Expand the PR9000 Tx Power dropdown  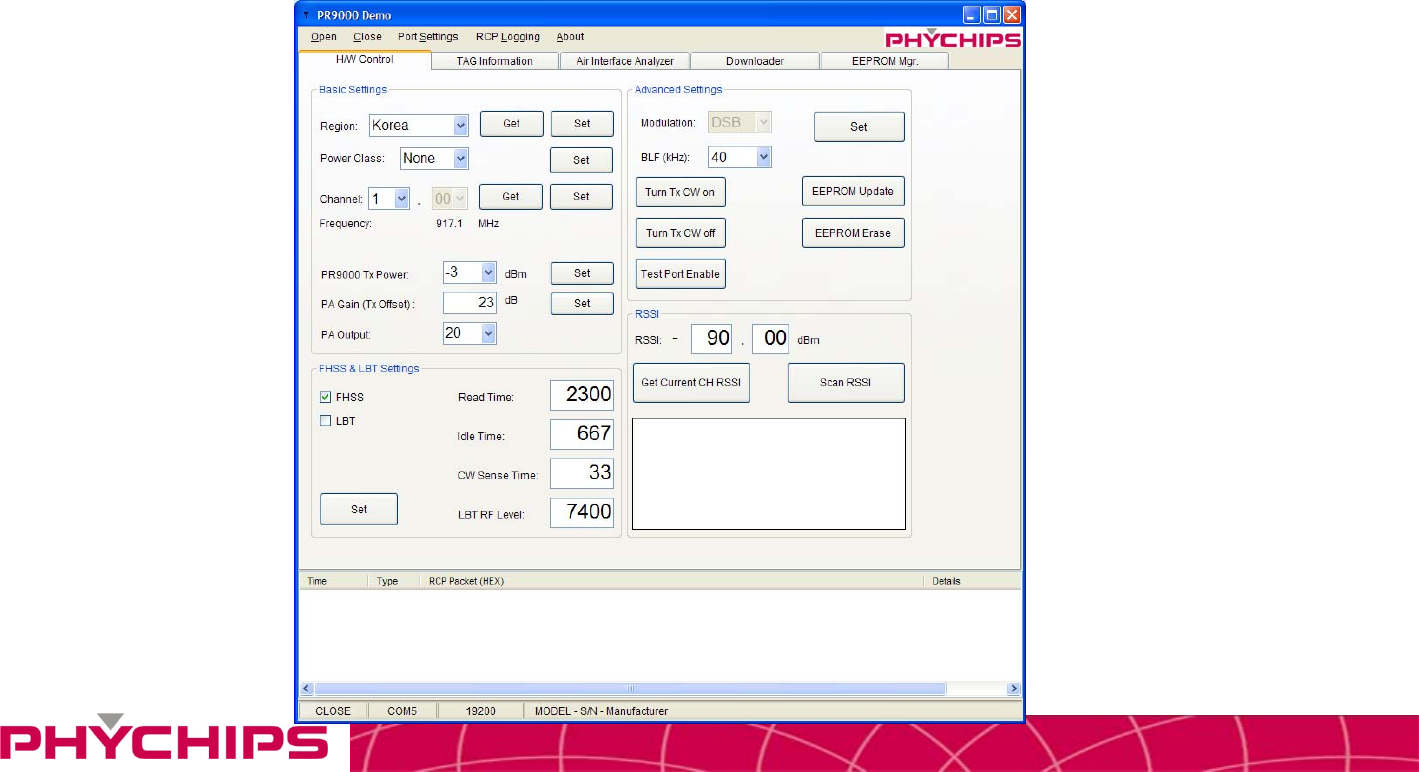tap(488, 273)
